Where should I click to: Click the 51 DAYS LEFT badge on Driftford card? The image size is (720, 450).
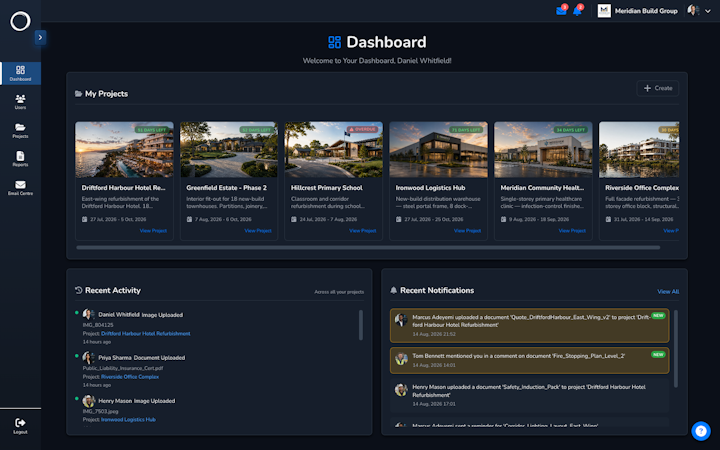tap(152, 130)
